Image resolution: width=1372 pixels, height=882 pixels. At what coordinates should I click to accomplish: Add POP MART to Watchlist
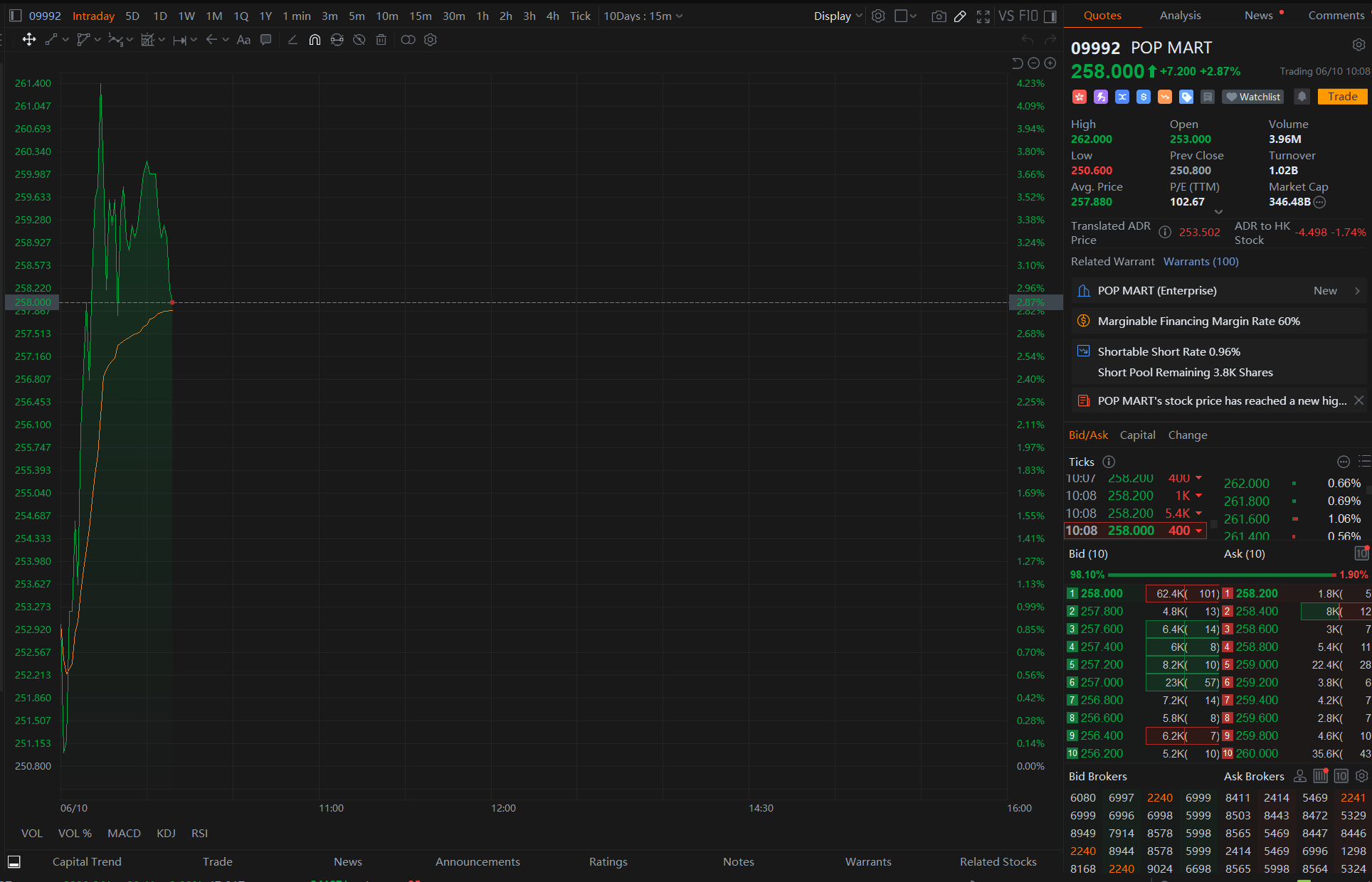tap(1253, 97)
